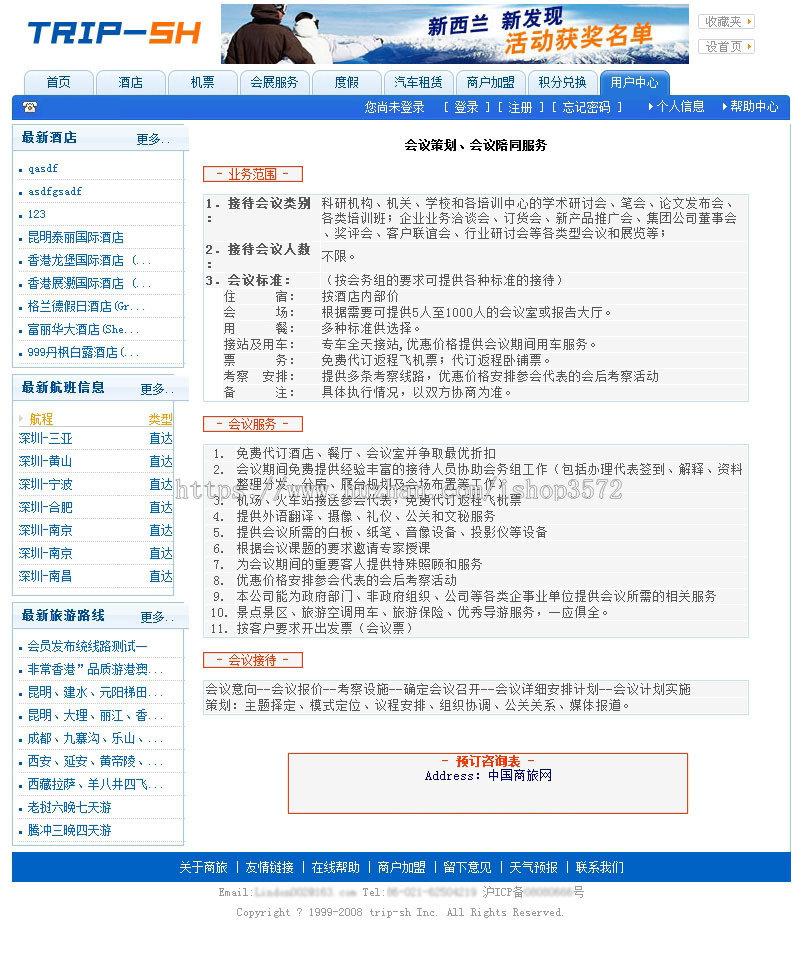This screenshot has width=799, height=975.
Task: Open route 非常香港品质港澳
Action: coord(95,670)
